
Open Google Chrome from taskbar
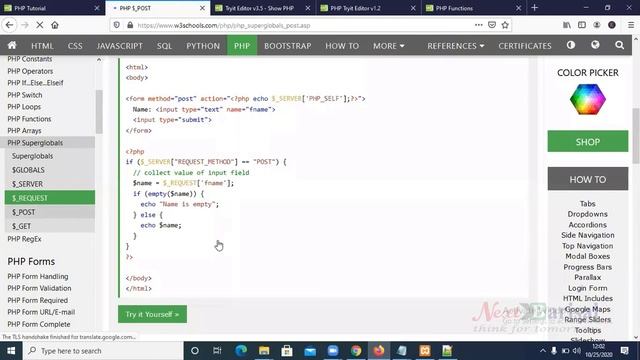tap(356, 351)
